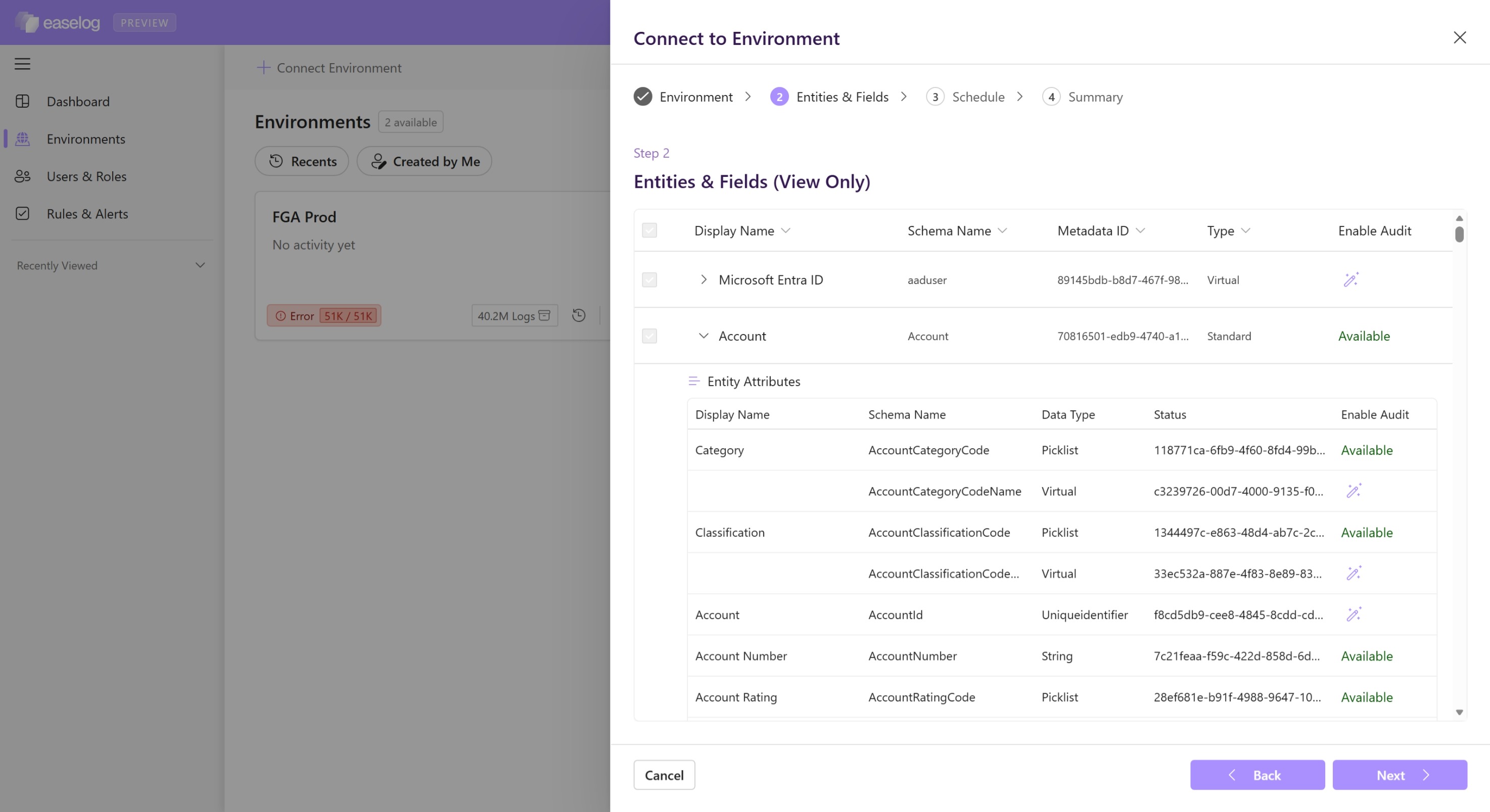Click the Back button
Screen dimensions: 1490x812
[x=1257, y=775]
